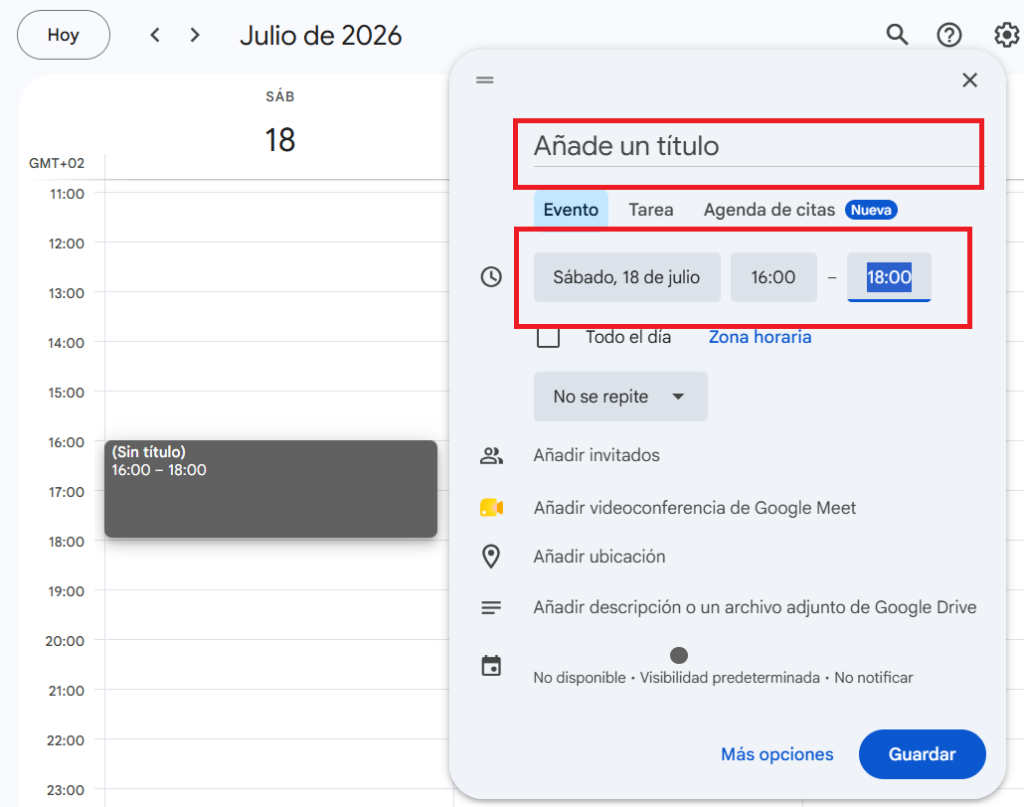Click the description lines icon
Screen dimensions: 1024x807
coord(491,607)
